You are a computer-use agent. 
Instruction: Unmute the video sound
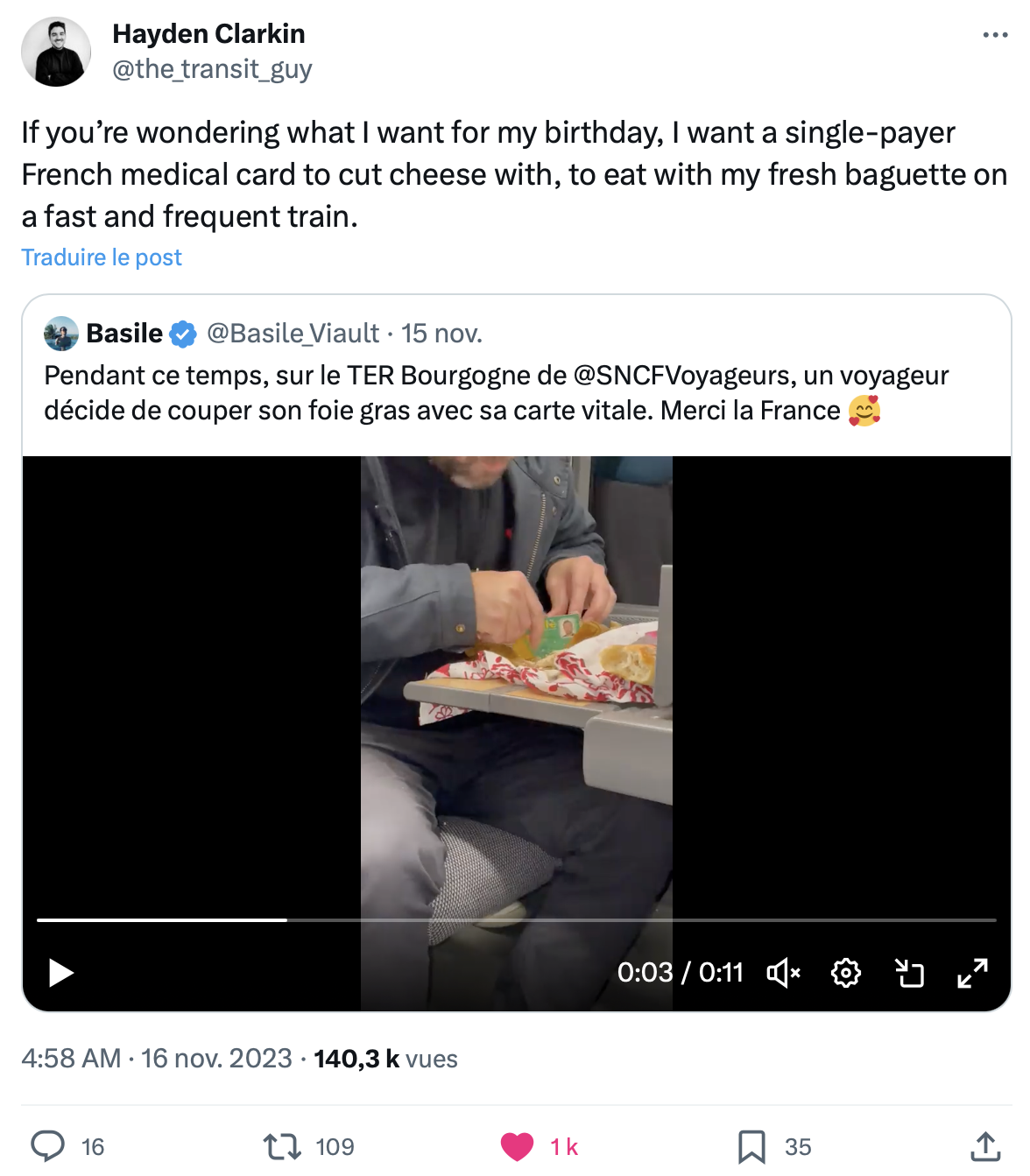[783, 973]
